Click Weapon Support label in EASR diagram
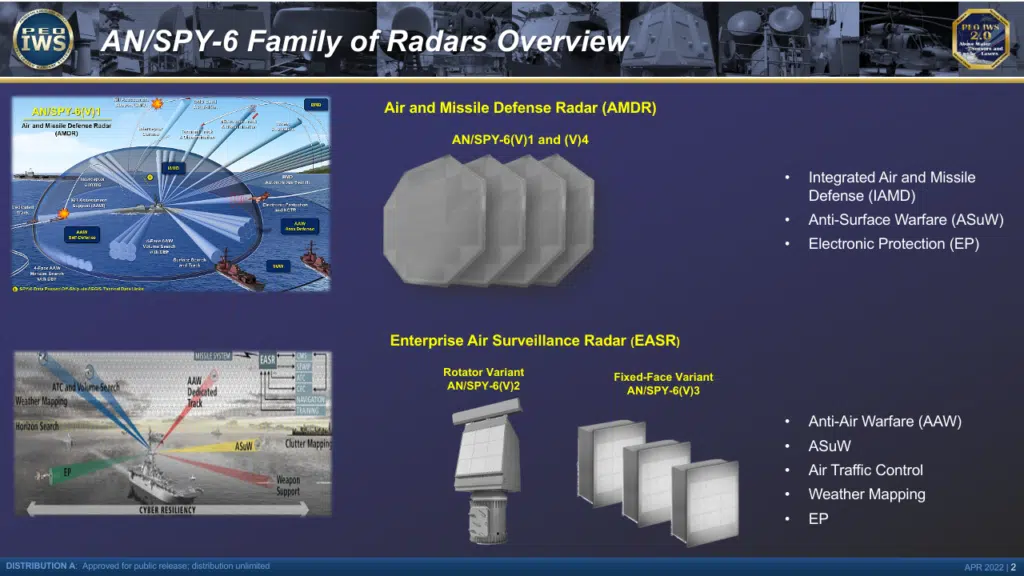1024x576 pixels. (288, 485)
